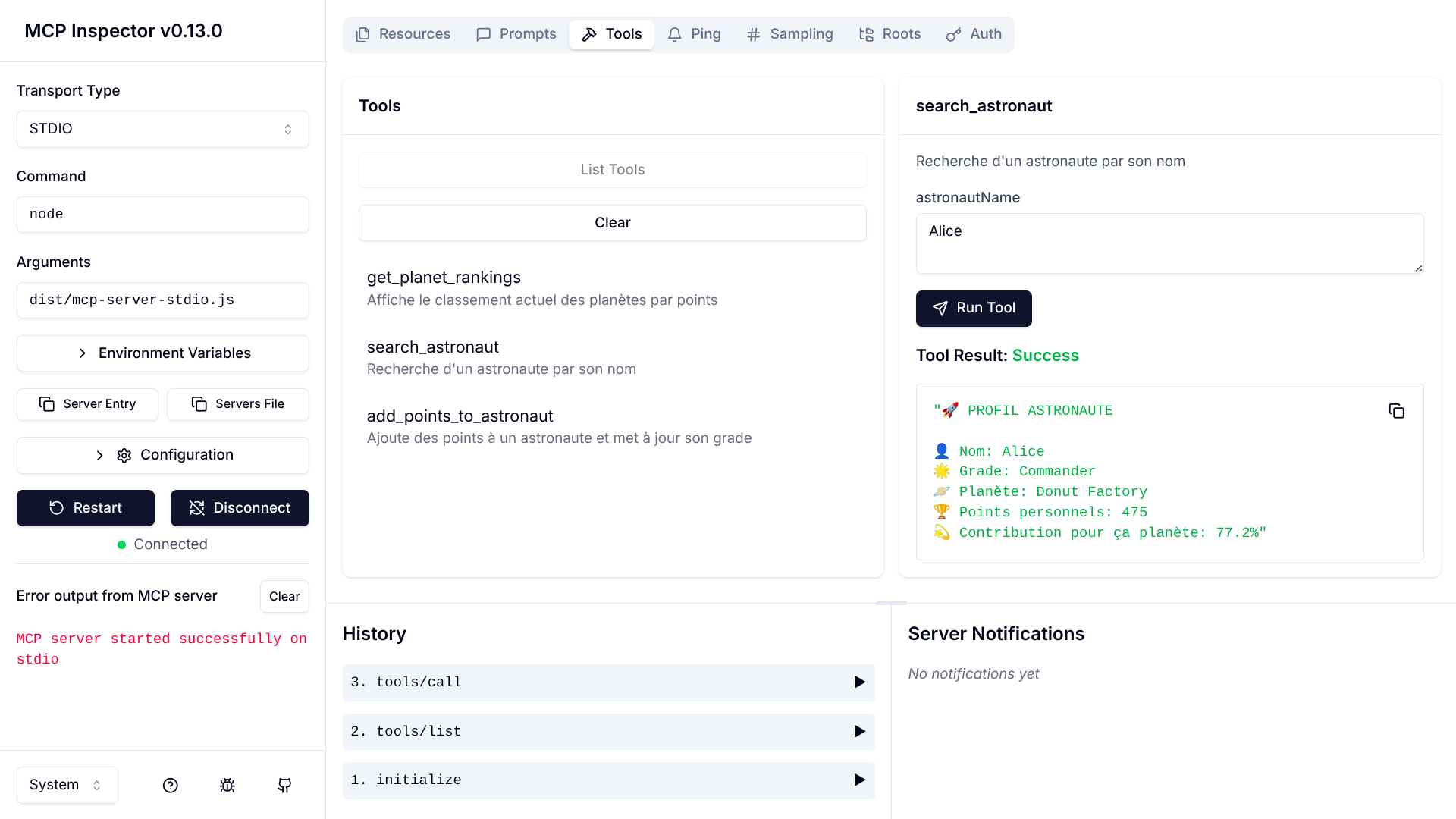Switch to the Prompts tab
1456x819 pixels.
[x=516, y=34]
